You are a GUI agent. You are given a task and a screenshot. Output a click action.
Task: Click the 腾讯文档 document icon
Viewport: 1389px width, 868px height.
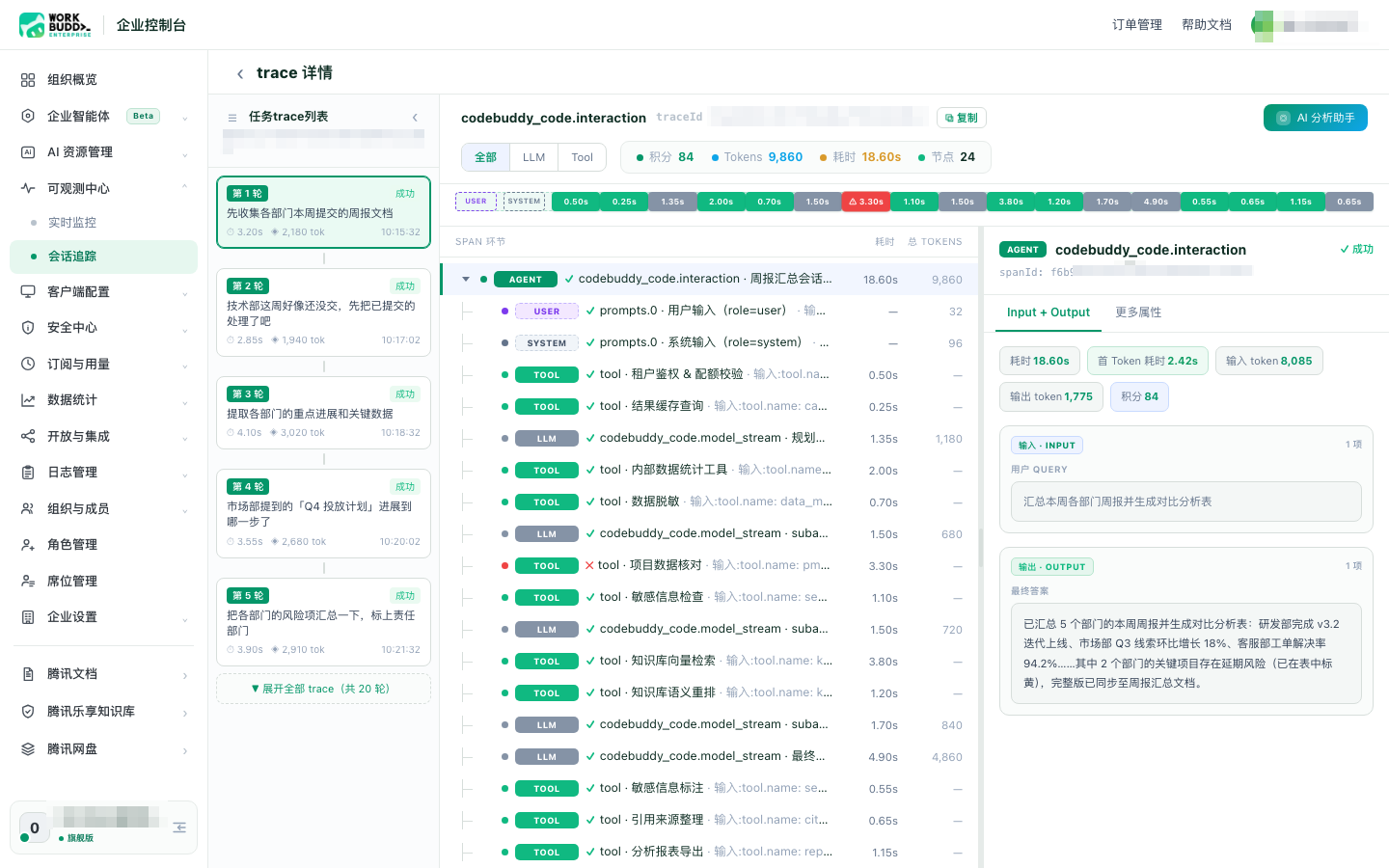point(28,674)
